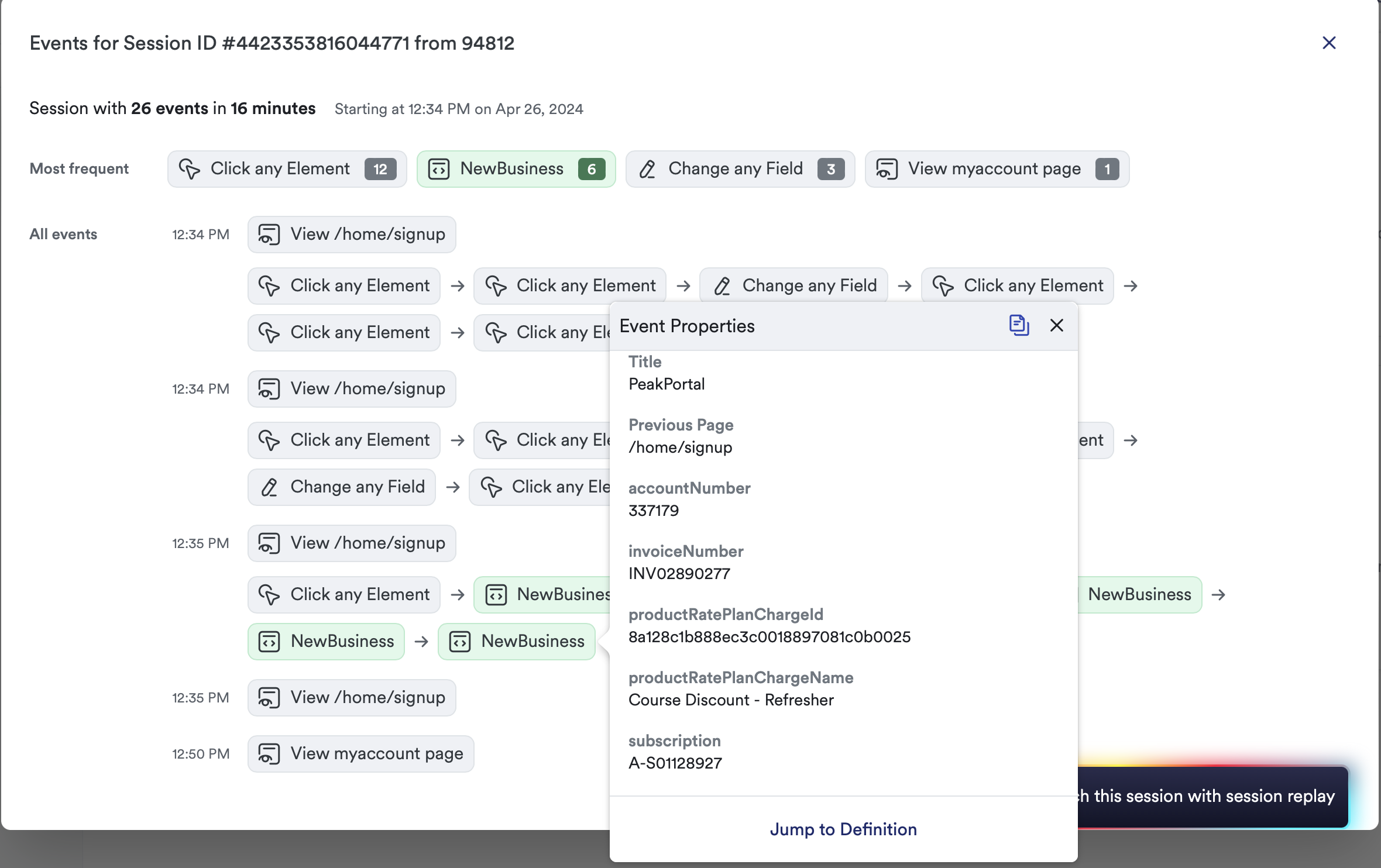The height and width of the screenshot is (868, 1381).
Task: Click page-view icon on View myaccount page event
Action: (269, 753)
